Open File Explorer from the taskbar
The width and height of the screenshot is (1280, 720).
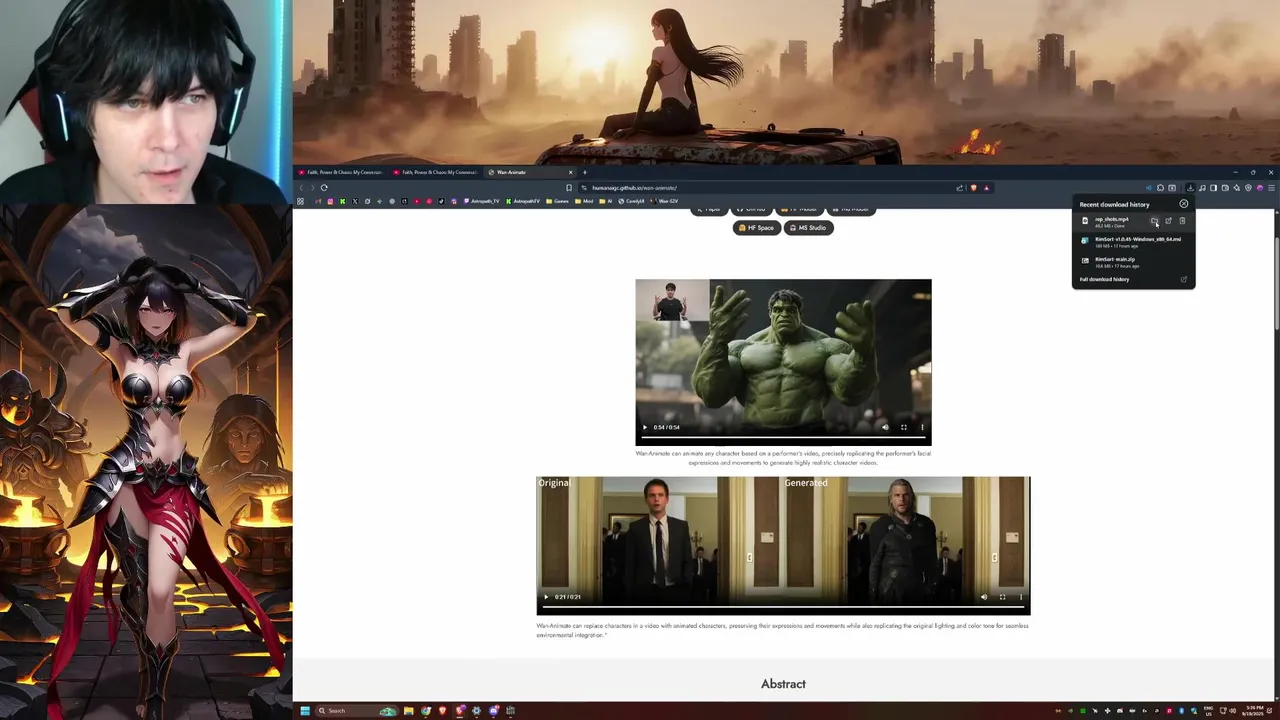(408, 711)
